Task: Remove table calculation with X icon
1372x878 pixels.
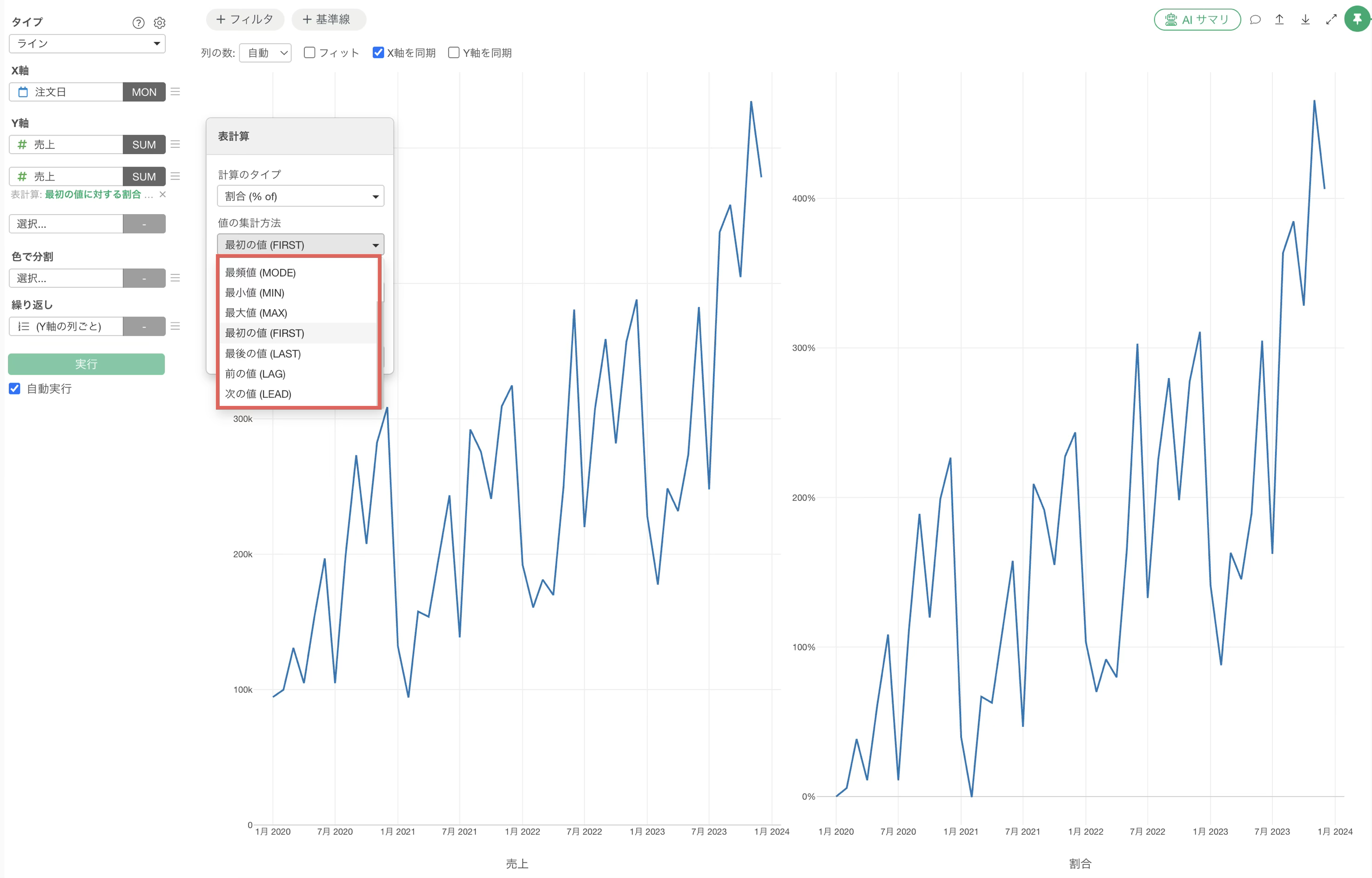Action: tap(162, 195)
